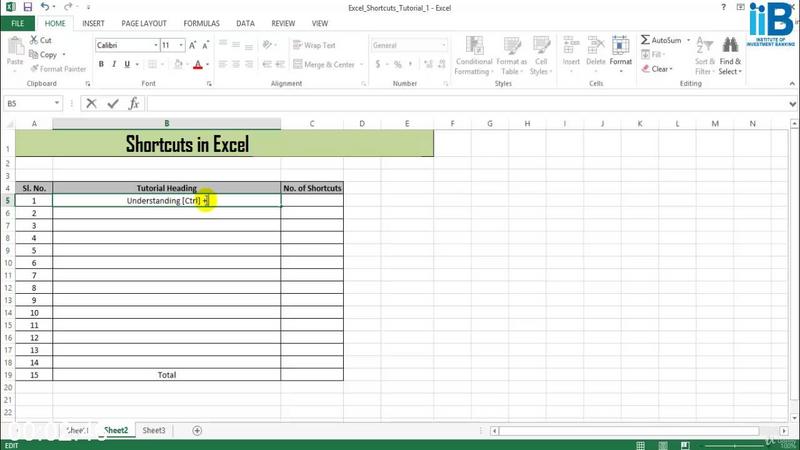Open the font size 11 dropdown
The width and height of the screenshot is (800, 450).
tap(181, 45)
